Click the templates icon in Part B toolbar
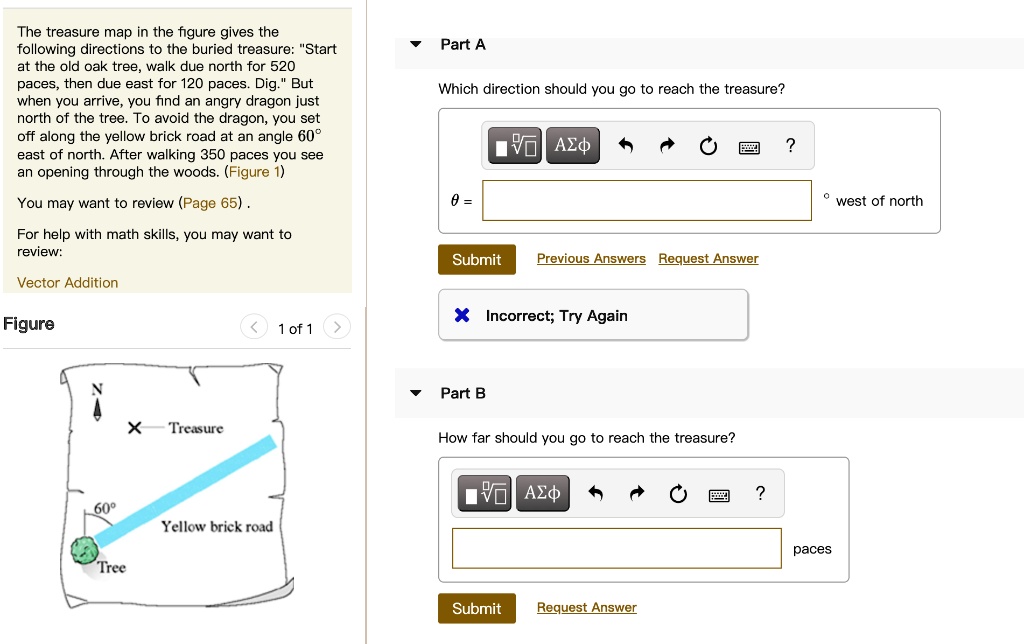Viewport: 1024px width, 644px height. [x=485, y=493]
